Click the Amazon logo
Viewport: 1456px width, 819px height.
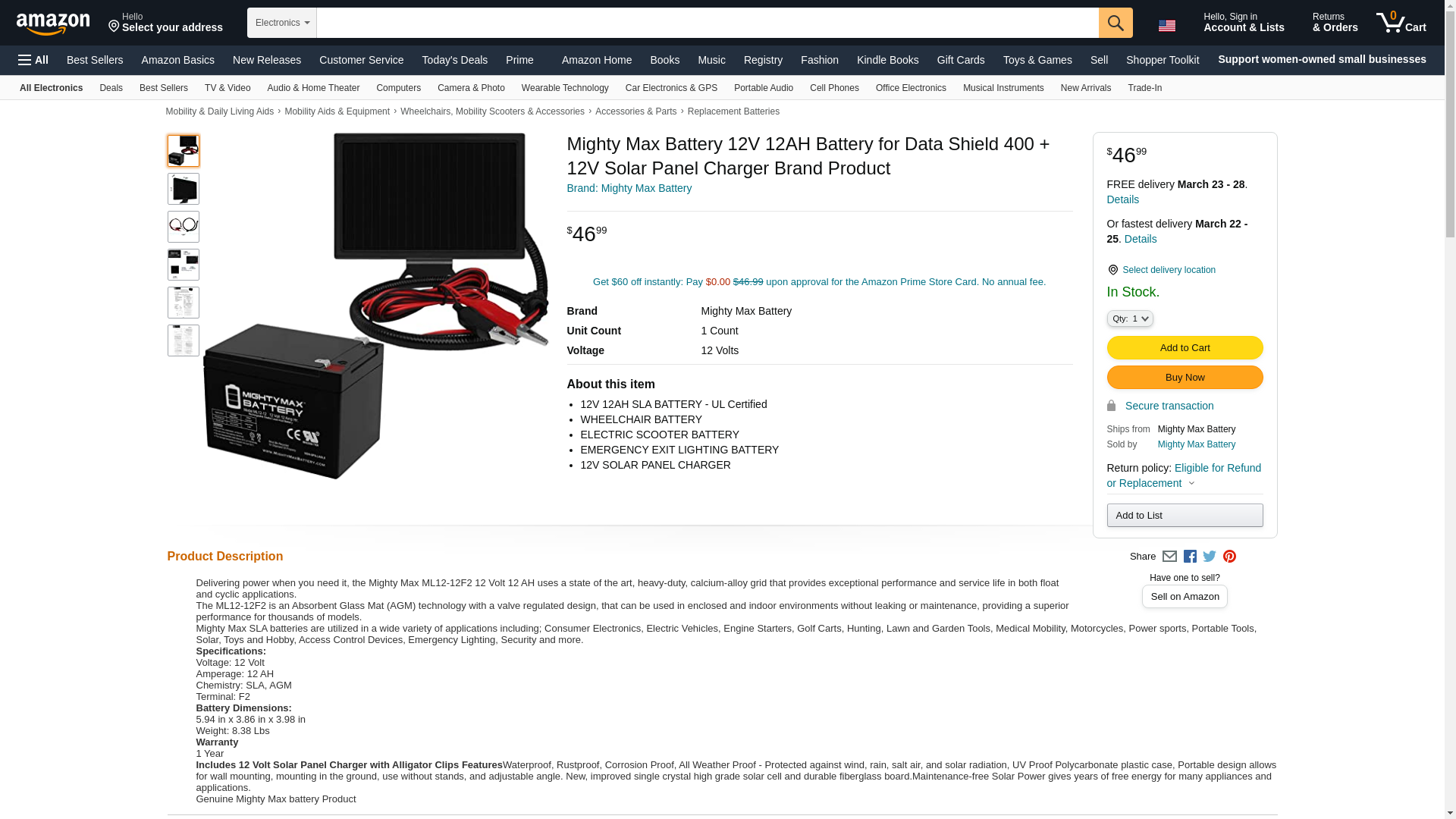(x=53, y=24)
